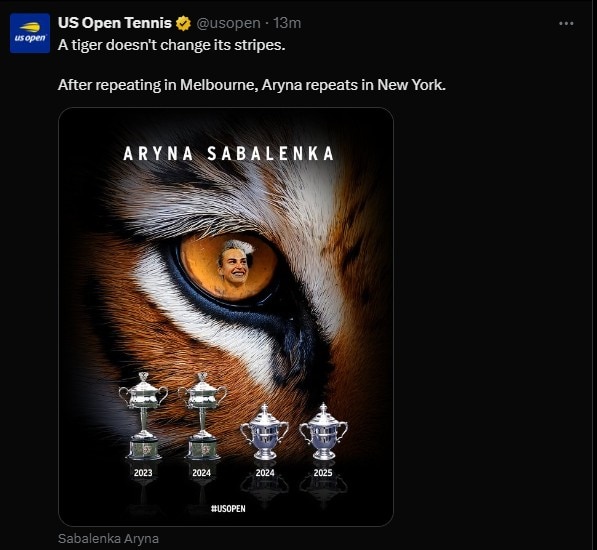Click the 'Sabalenka Aryna' caption below the image
Viewport: 597px width, 550px height.
tap(108, 539)
